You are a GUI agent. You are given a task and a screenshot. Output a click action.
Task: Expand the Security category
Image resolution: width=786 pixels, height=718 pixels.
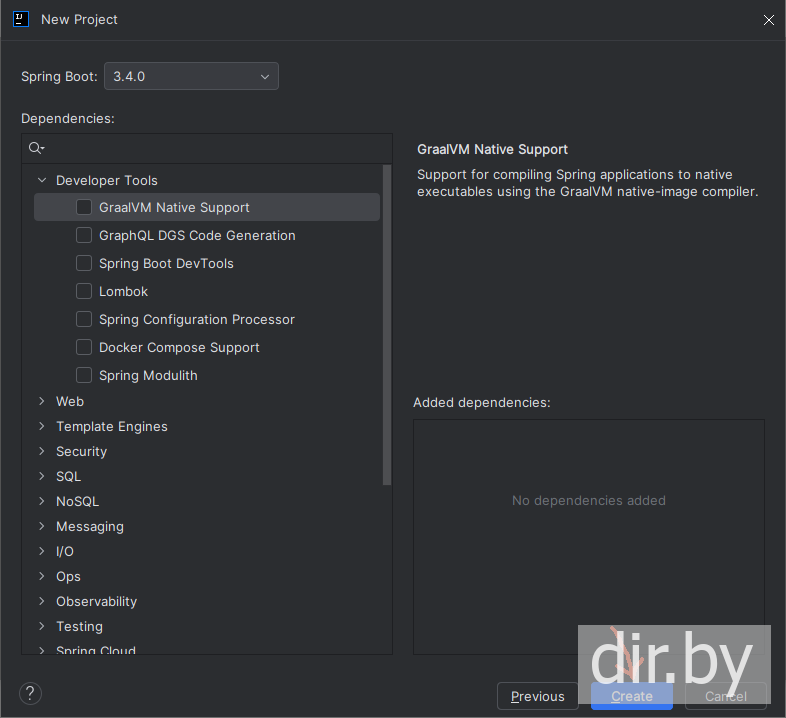(42, 451)
